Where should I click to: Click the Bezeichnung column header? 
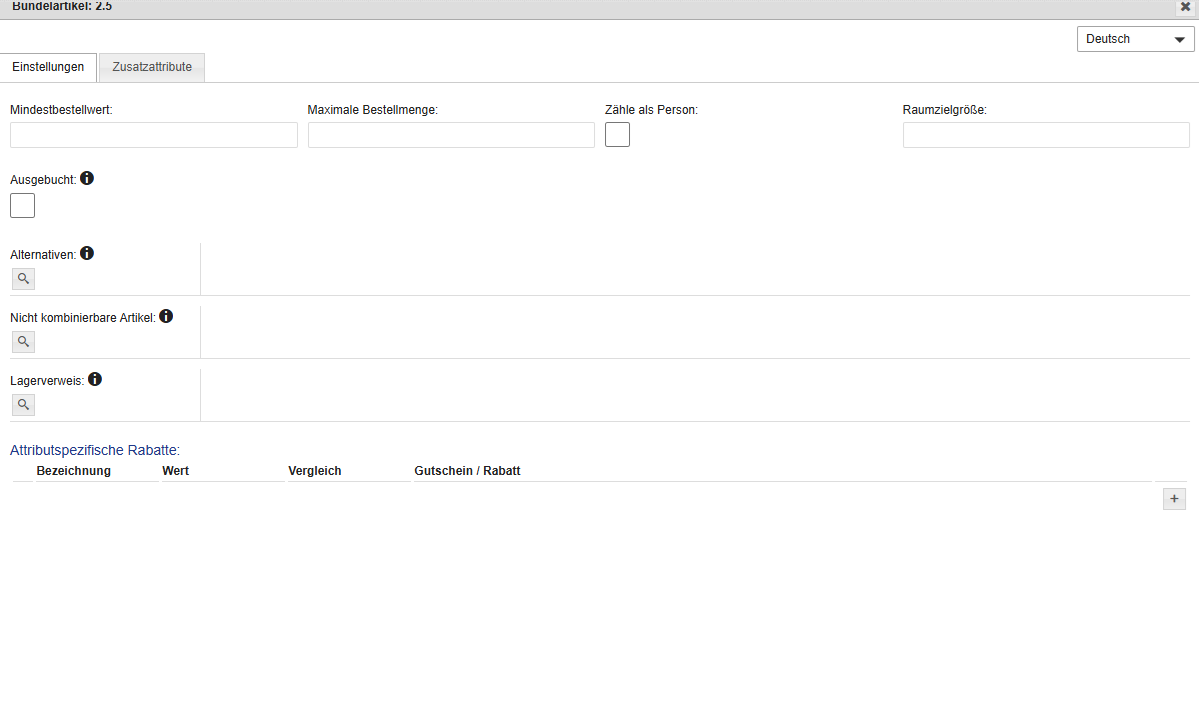click(74, 471)
